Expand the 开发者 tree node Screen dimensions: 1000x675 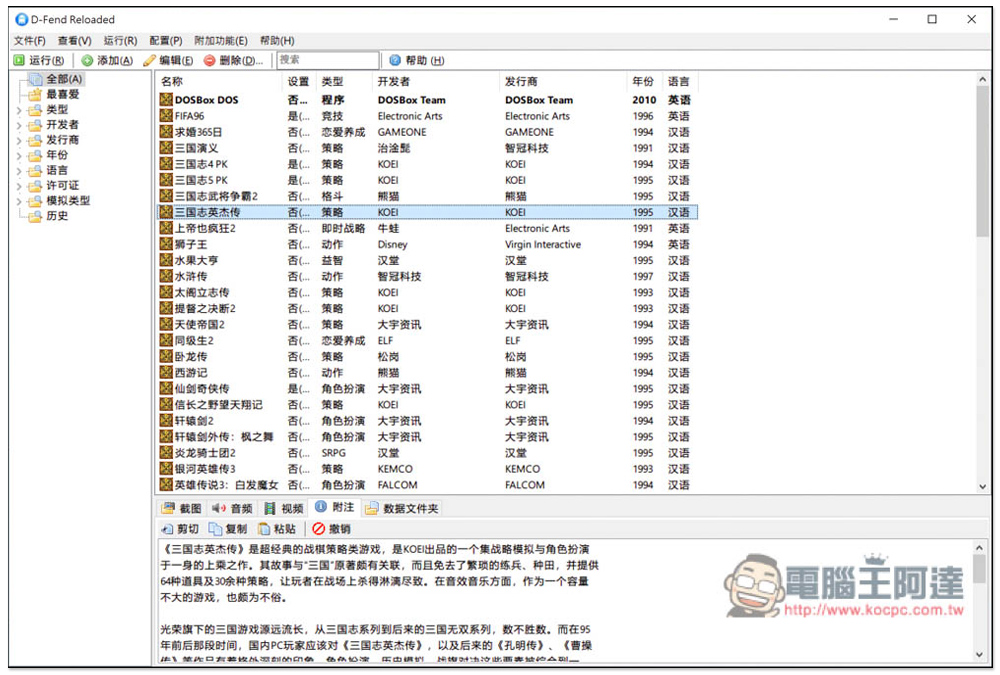[x=19, y=125]
